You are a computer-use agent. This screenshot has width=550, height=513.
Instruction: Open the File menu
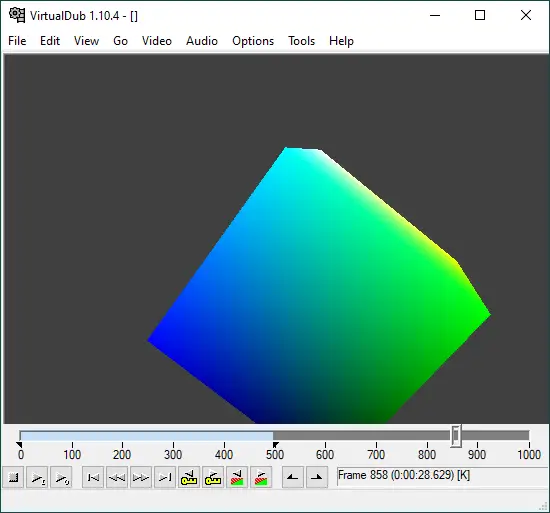[x=17, y=41]
